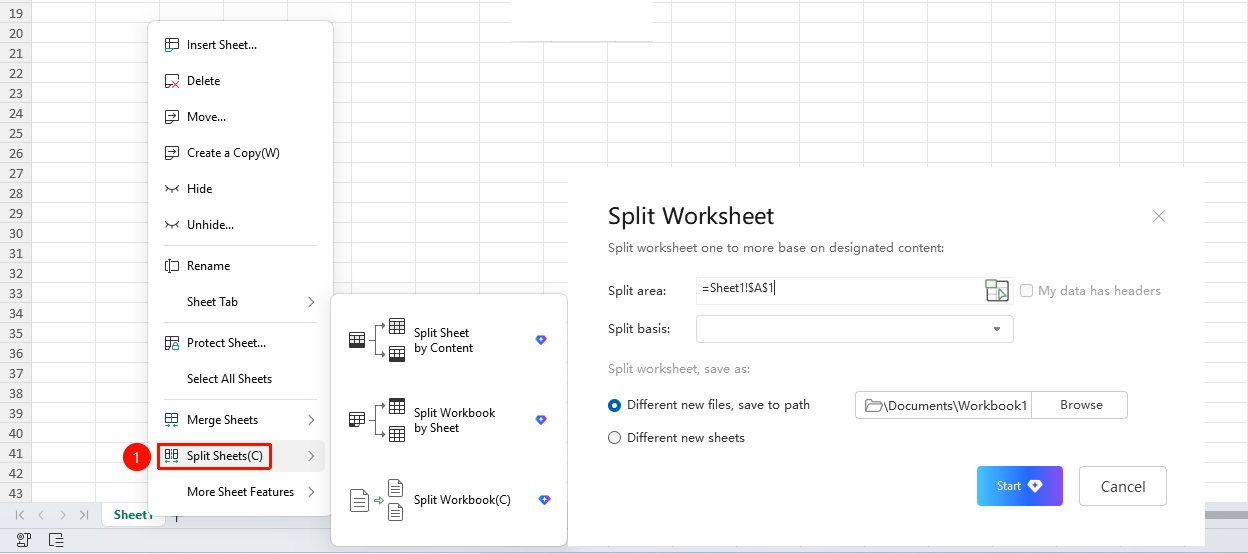The image size is (1248, 554).
Task: Select row header 25
Action: click(x=15, y=133)
